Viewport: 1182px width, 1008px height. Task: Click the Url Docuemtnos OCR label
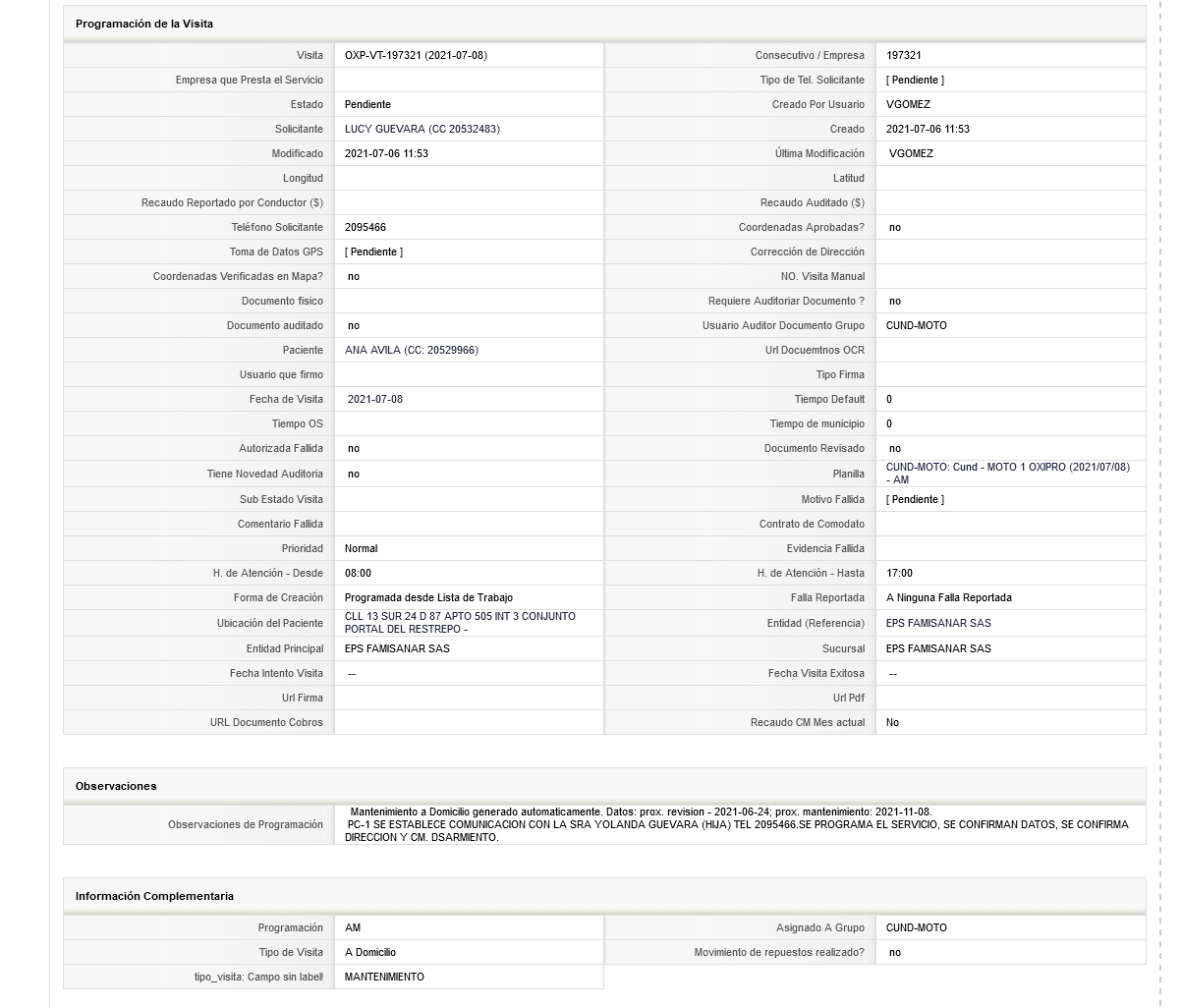click(x=816, y=351)
